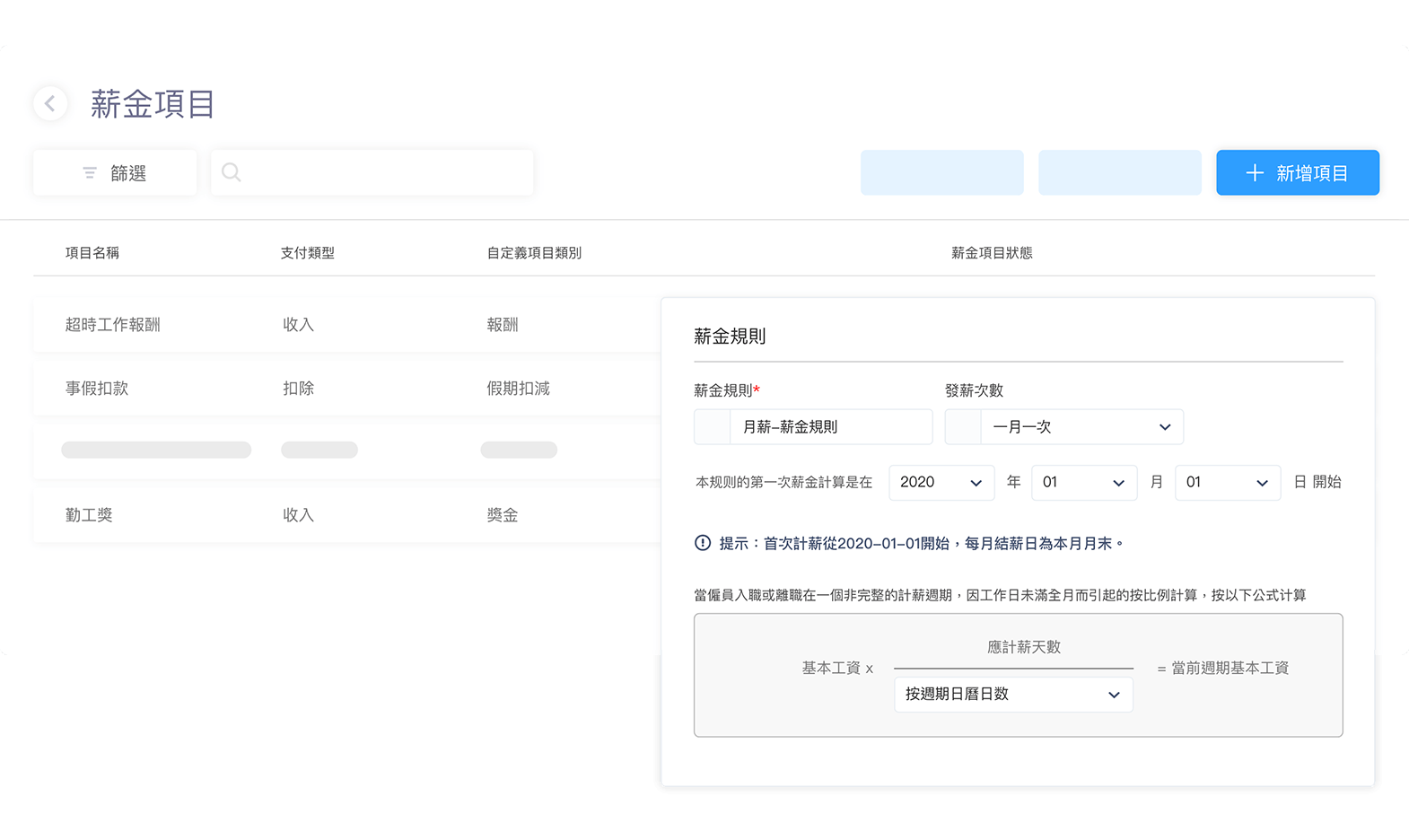
Task: Click the 薪金規則 panel heading
Action: pos(730,337)
